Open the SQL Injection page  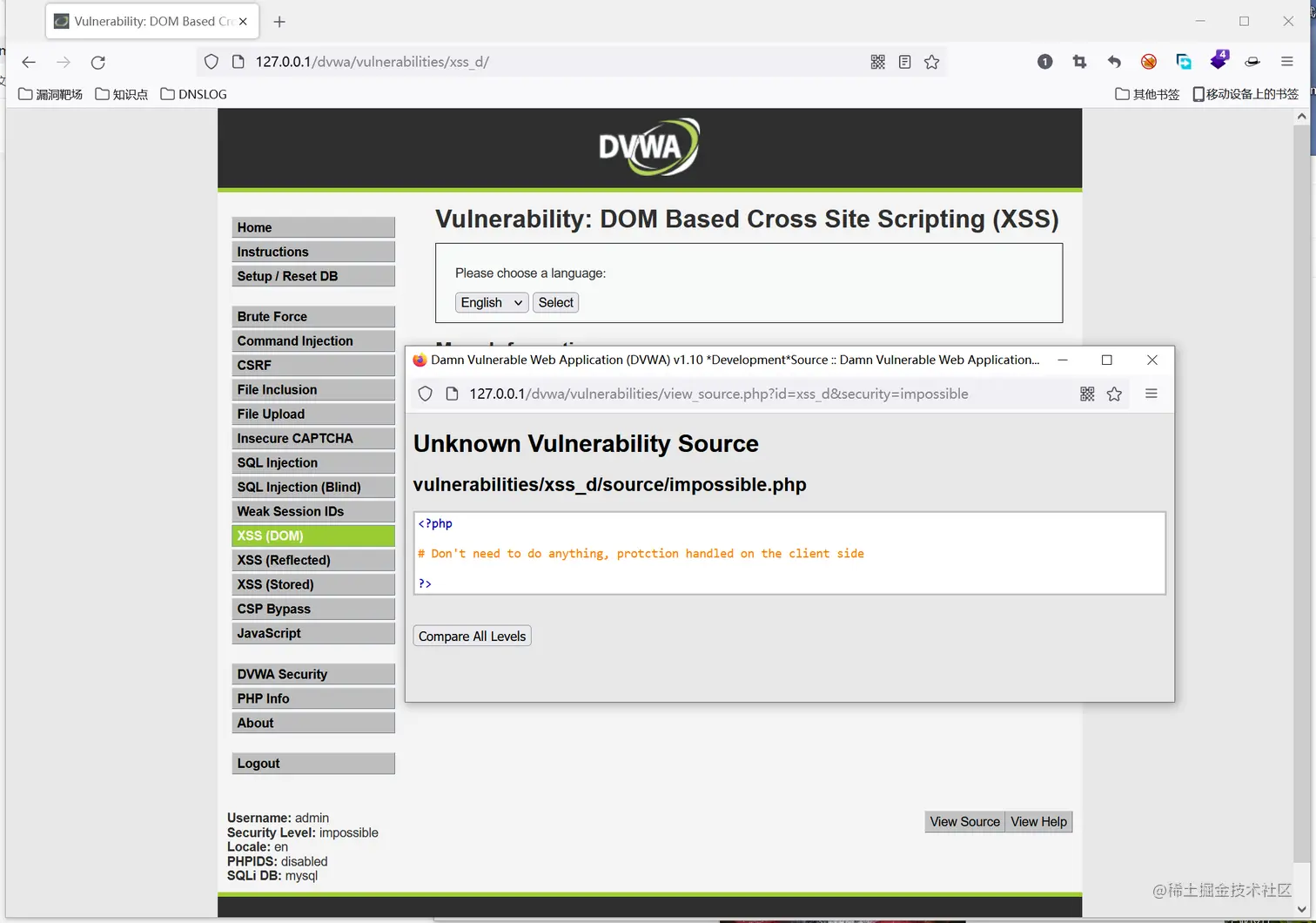(313, 463)
